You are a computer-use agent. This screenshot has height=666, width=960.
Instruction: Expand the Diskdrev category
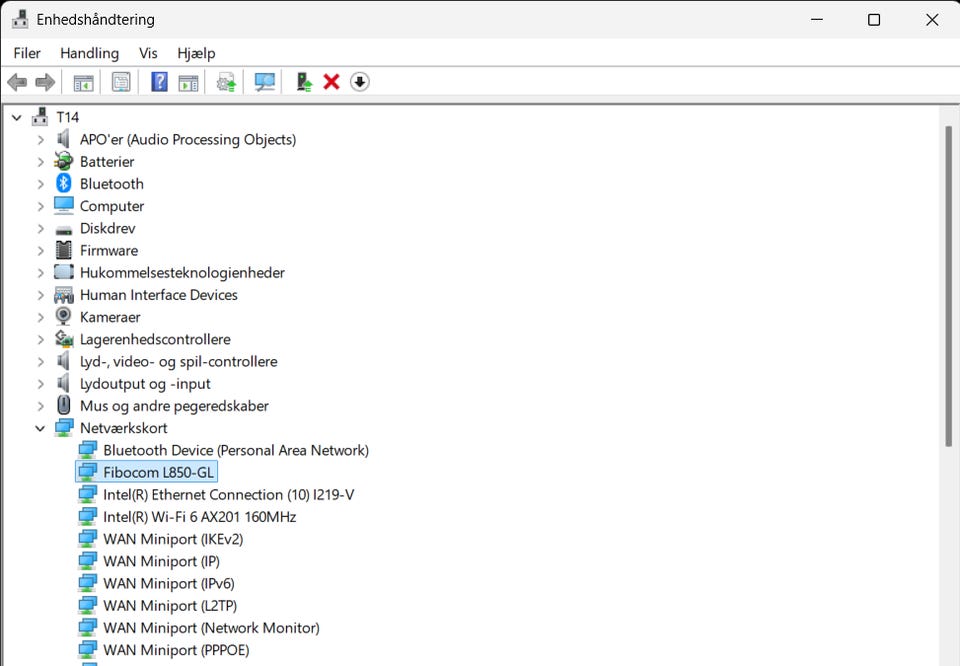point(40,228)
